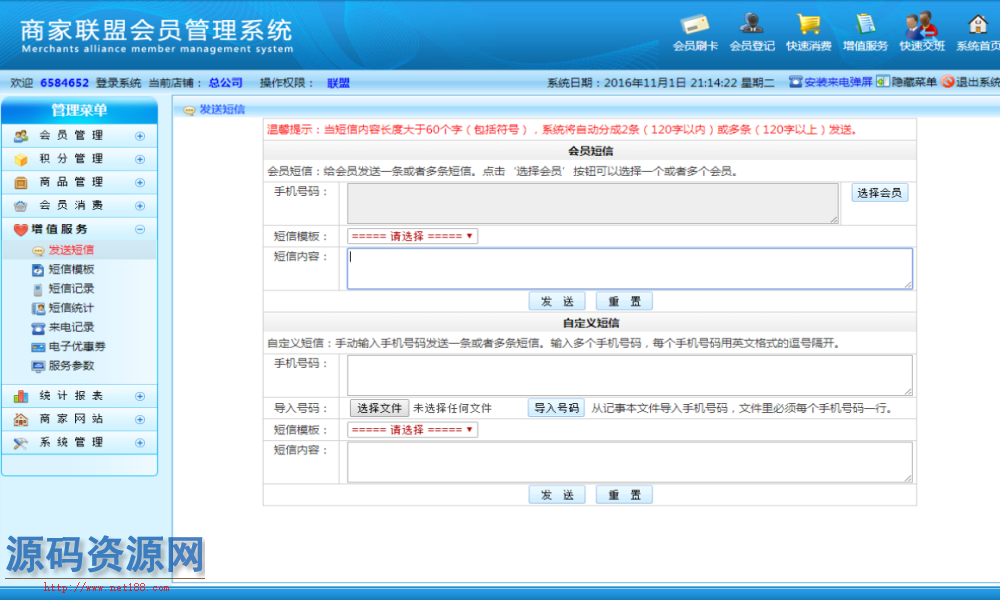Click the 来电记录 telephone icon
Screen dimensions: 1000x600
coord(38,328)
